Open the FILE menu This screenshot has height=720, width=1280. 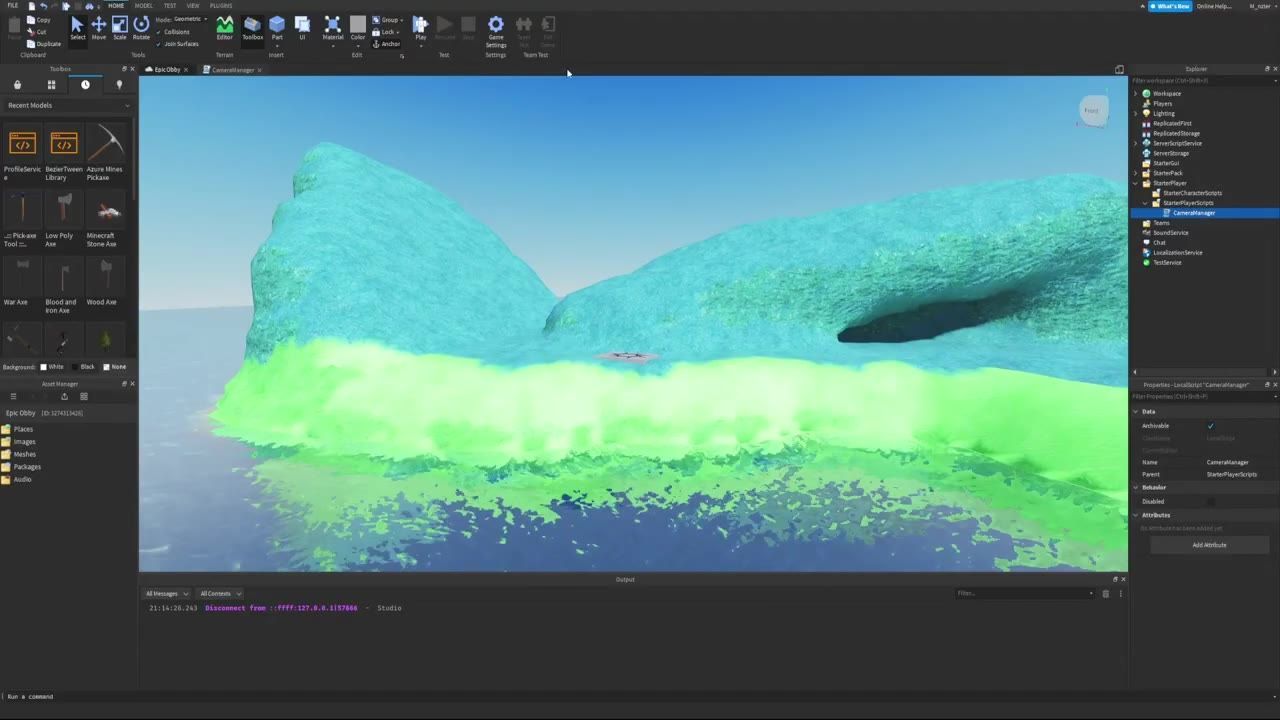[13, 6]
